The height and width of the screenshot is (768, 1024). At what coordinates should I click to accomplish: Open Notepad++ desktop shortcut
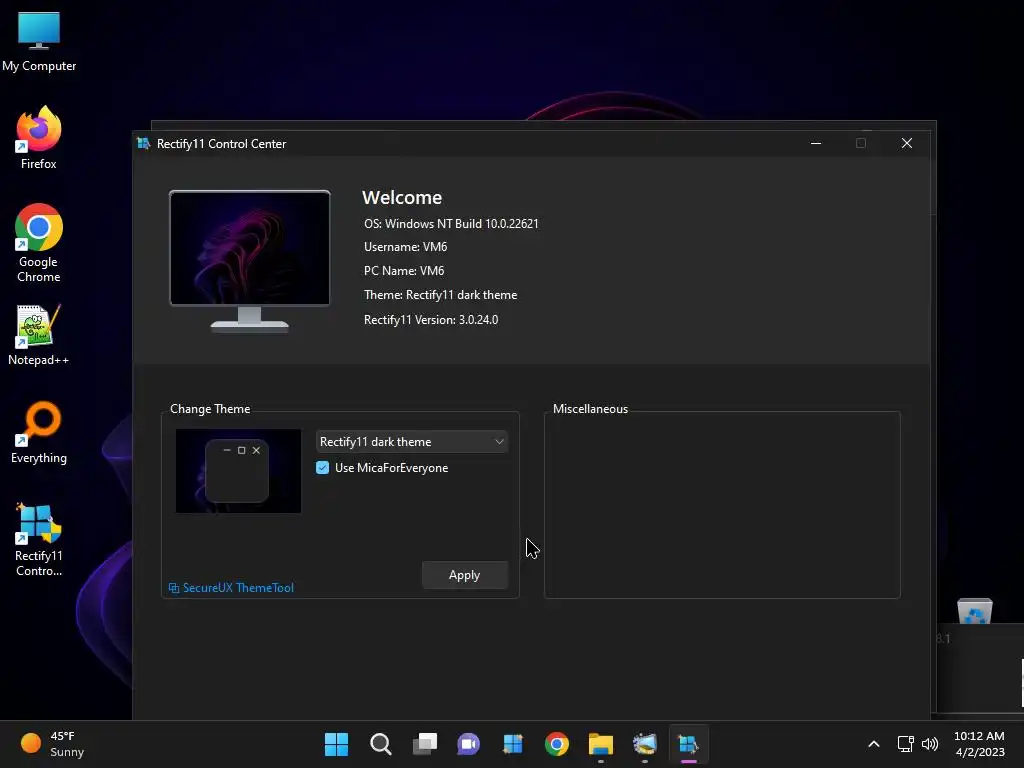click(x=39, y=335)
